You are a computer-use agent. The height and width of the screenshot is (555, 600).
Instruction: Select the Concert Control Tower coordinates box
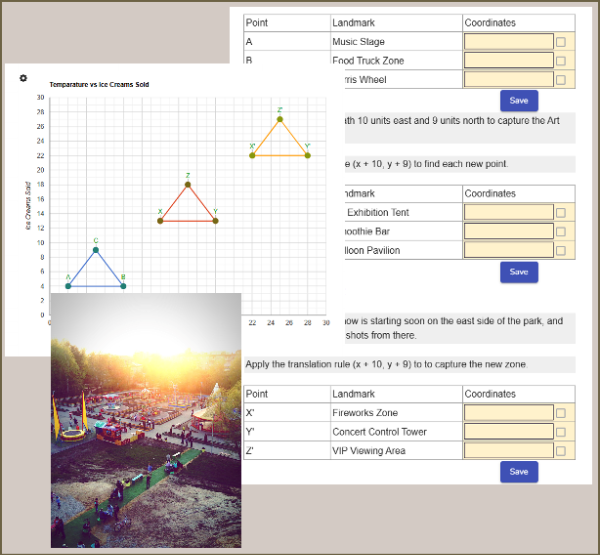pos(509,432)
